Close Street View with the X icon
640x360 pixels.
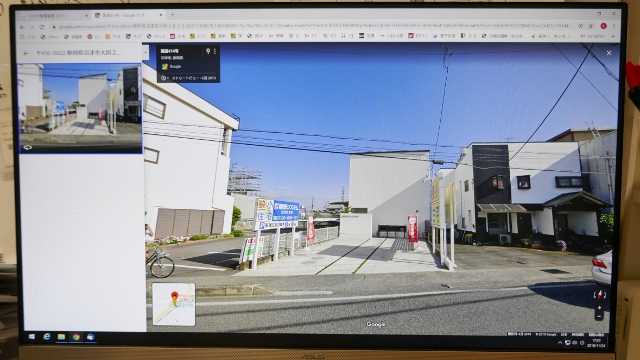click(609, 53)
